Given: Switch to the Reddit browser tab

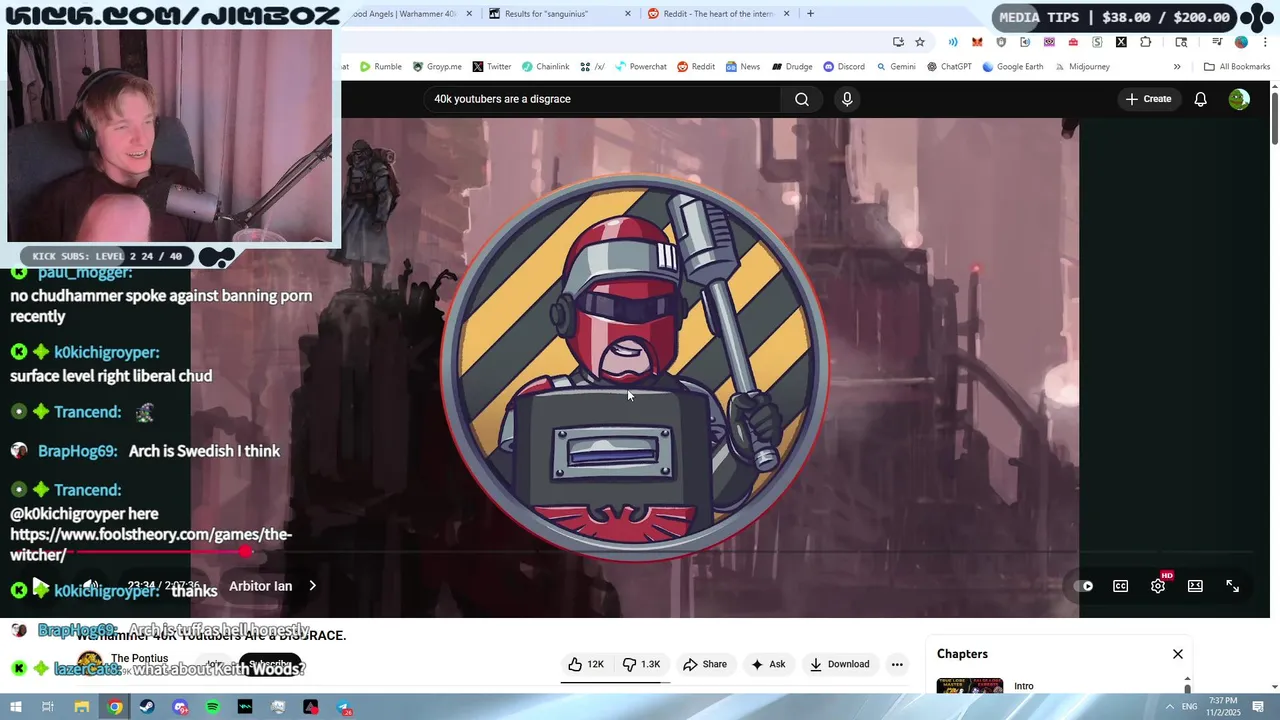Looking at the screenshot, I should point(718,14).
